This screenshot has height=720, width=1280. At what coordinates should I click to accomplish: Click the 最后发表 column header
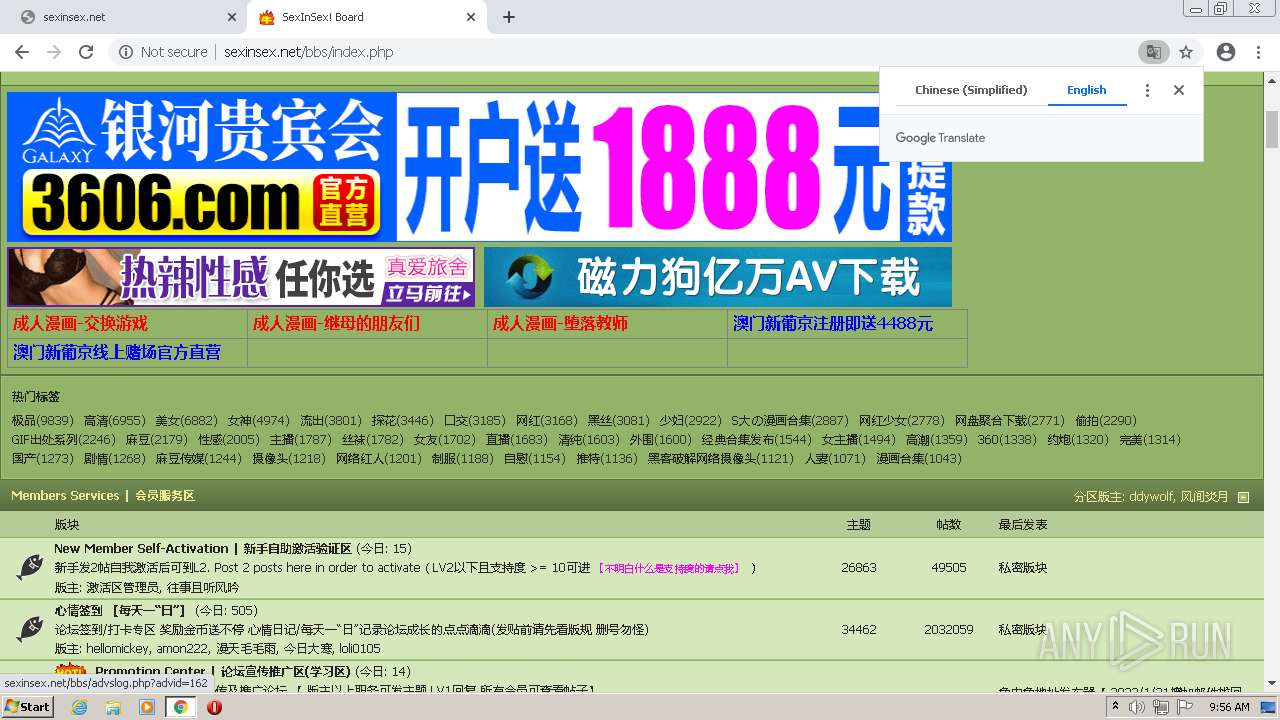click(x=1023, y=525)
